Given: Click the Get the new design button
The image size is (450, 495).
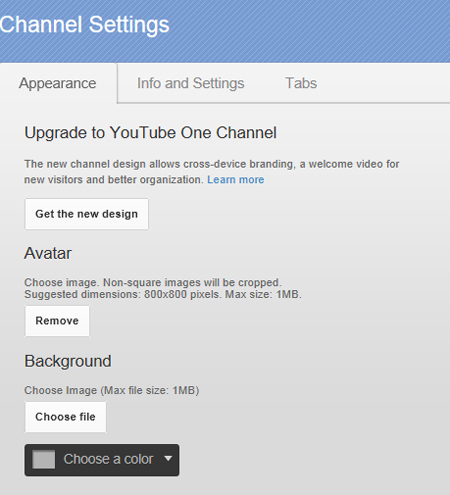Looking at the screenshot, I should point(87,214).
